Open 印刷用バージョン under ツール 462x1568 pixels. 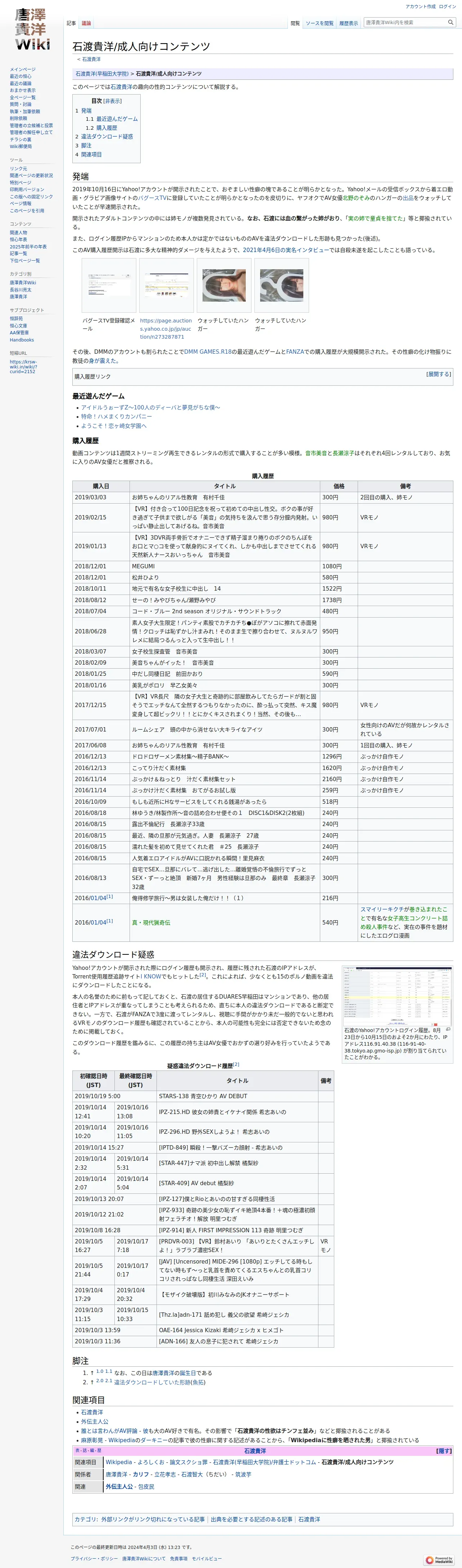click(x=27, y=190)
